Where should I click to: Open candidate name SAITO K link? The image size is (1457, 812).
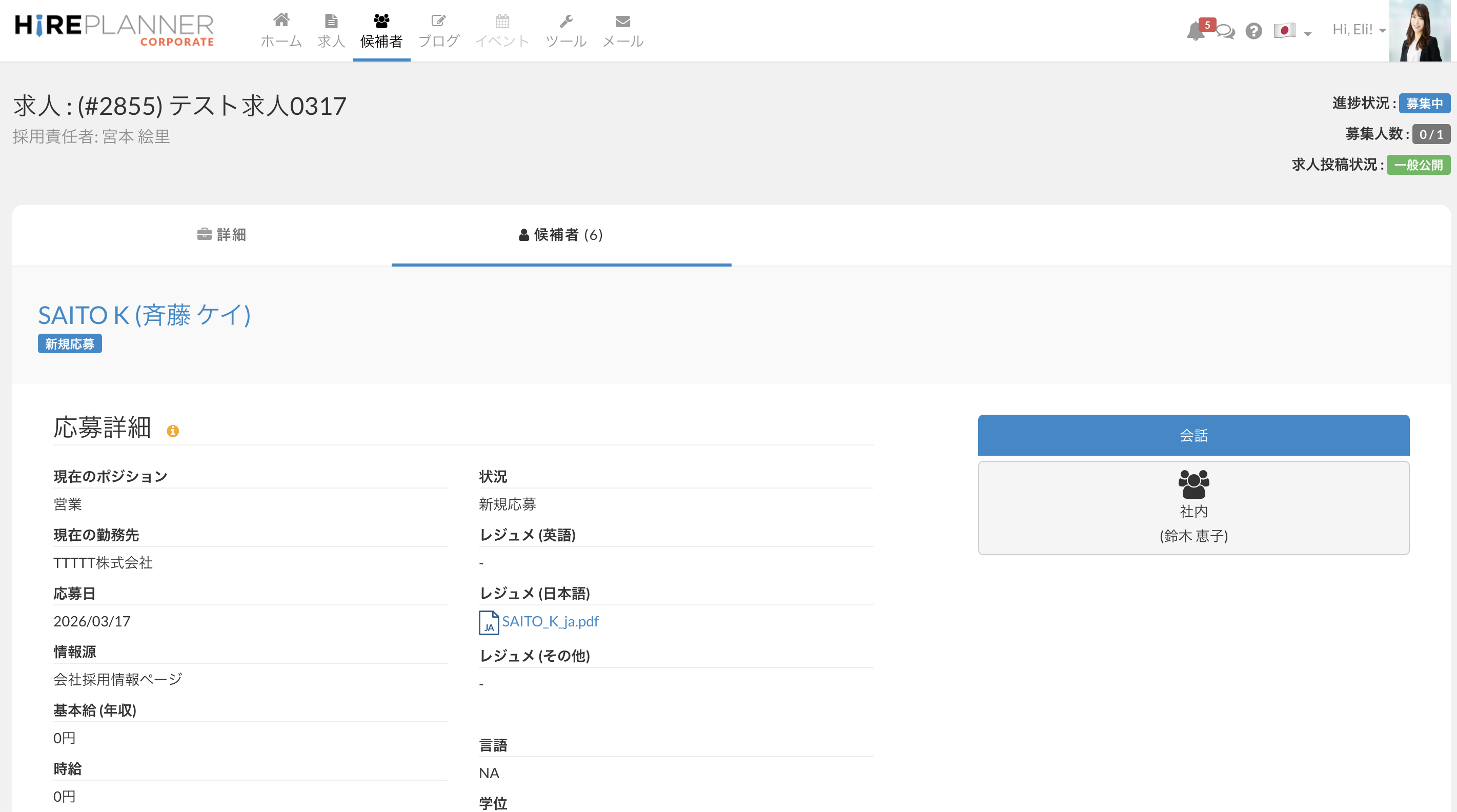144,315
